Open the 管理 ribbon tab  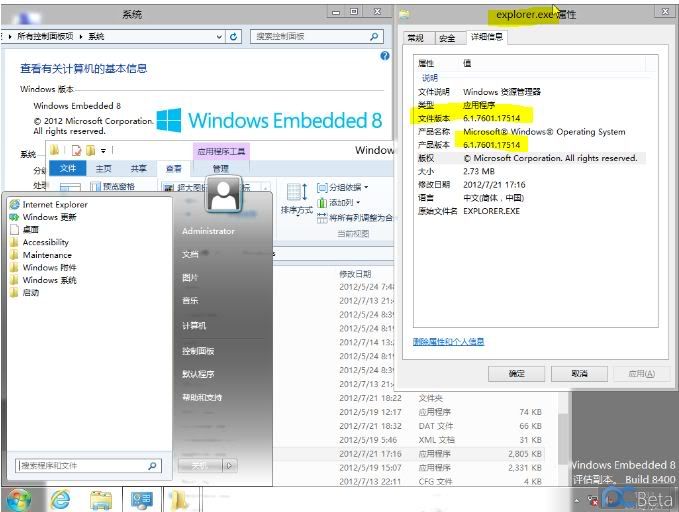[x=221, y=169]
